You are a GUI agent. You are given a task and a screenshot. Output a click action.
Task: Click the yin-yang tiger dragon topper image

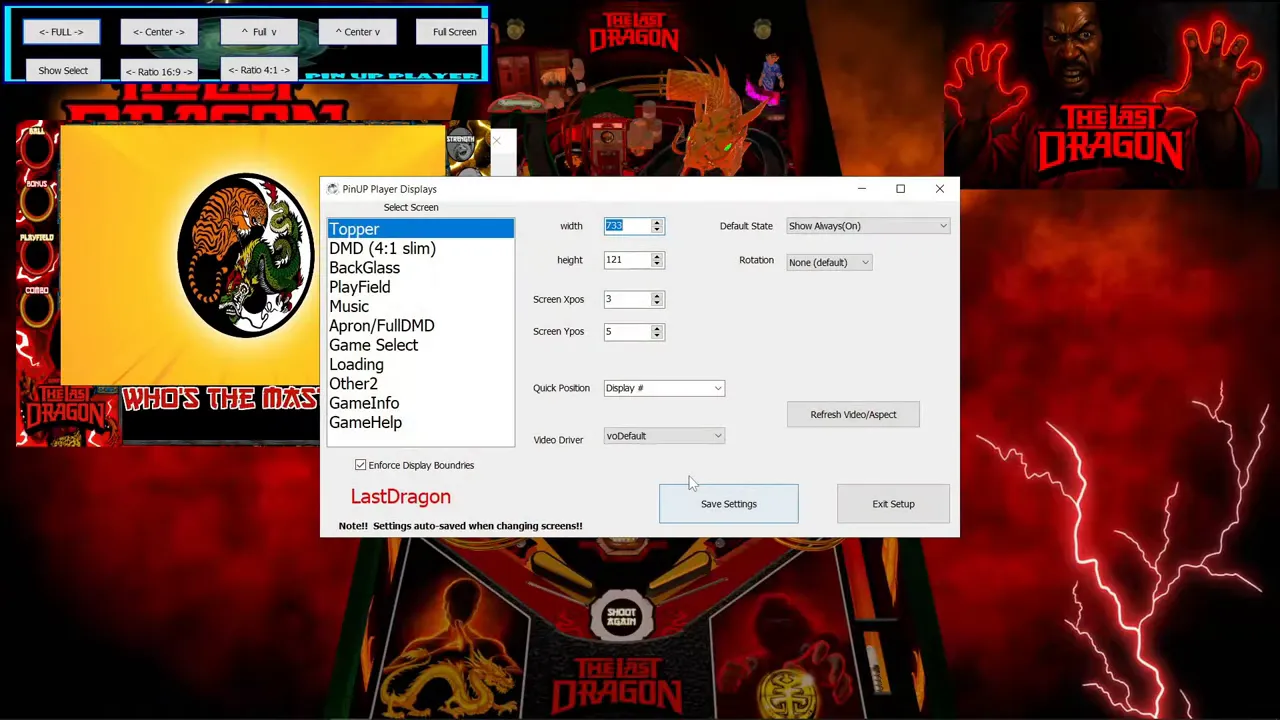(247, 255)
